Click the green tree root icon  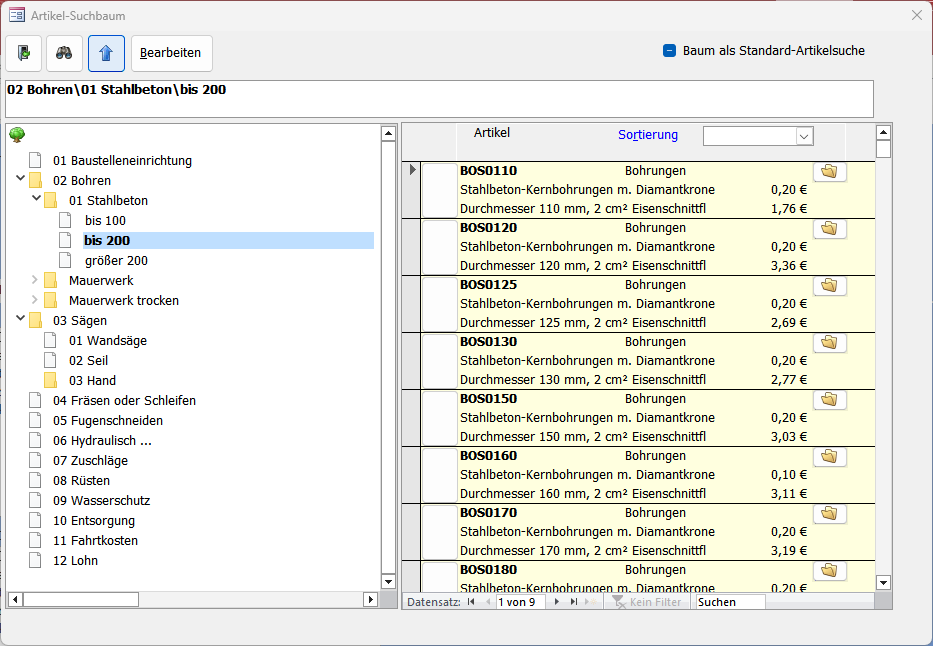17,135
